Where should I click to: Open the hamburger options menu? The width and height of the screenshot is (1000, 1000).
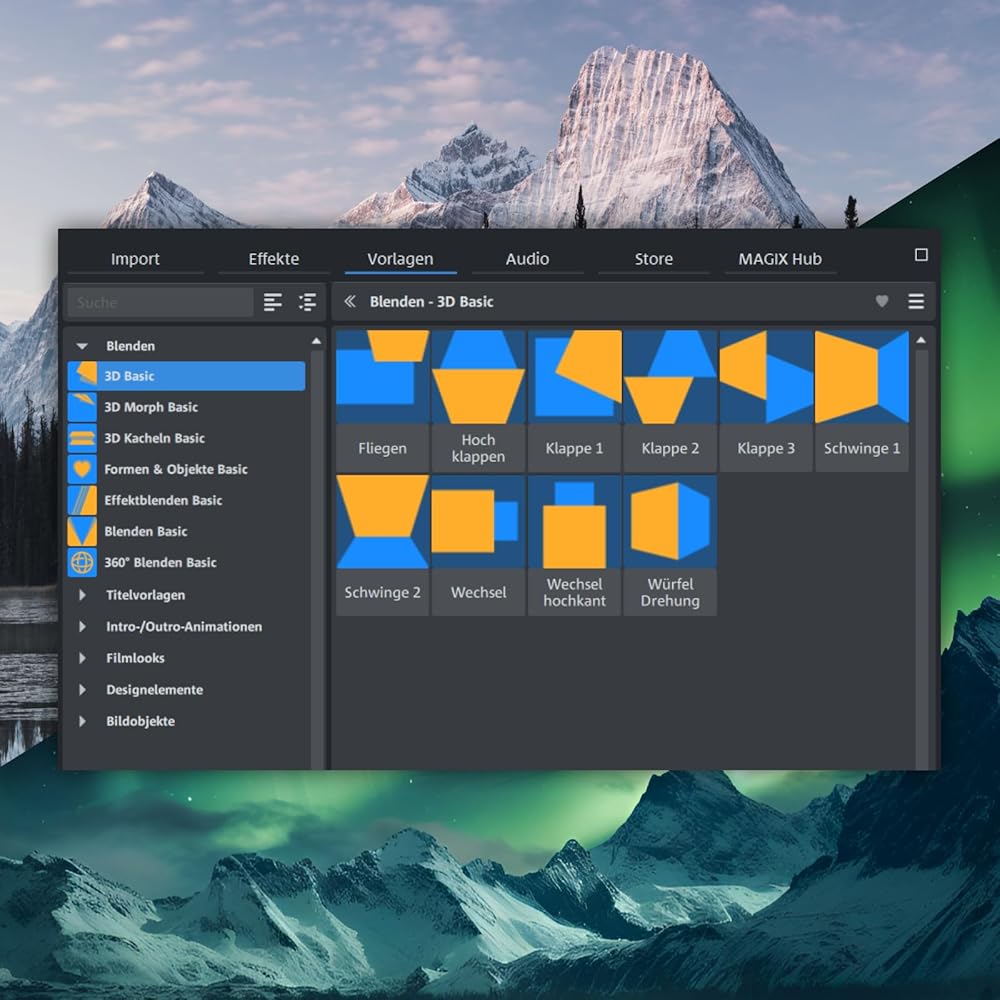(x=916, y=301)
